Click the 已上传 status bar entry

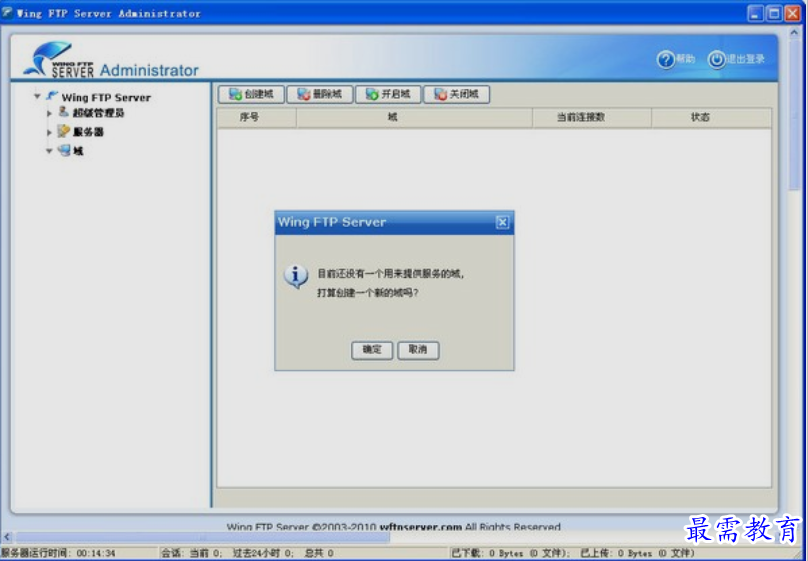(x=638, y=553)
